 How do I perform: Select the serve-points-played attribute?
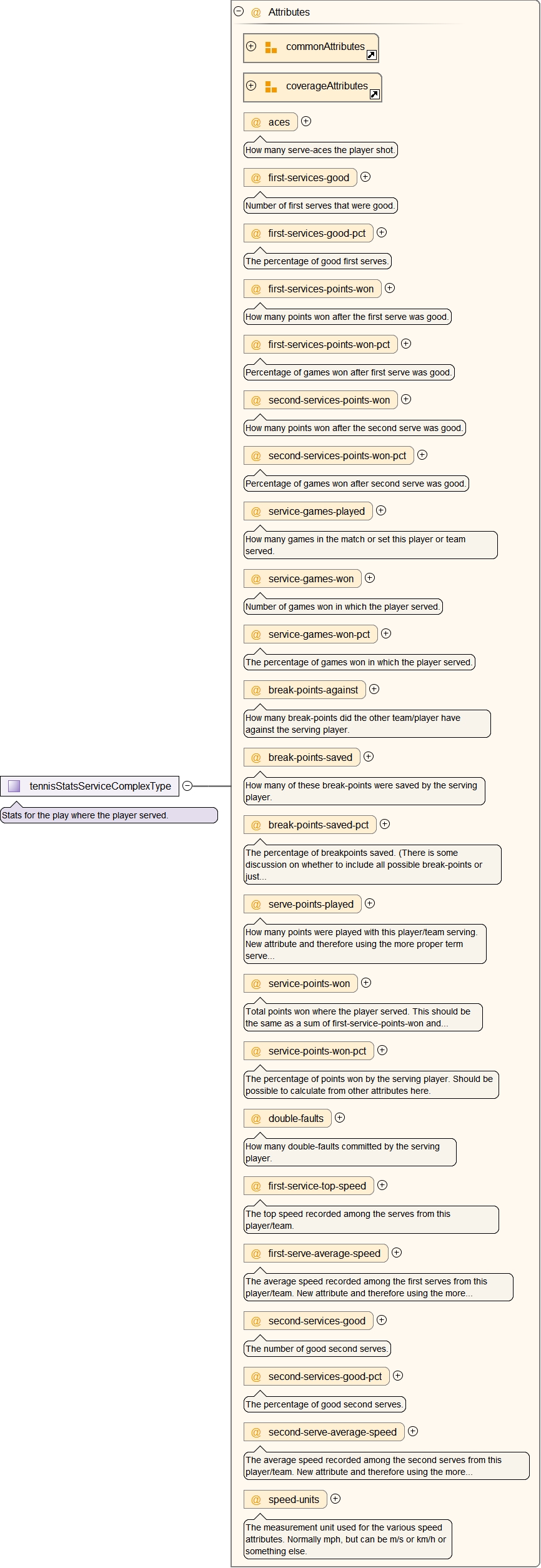[x=310, y=905]
